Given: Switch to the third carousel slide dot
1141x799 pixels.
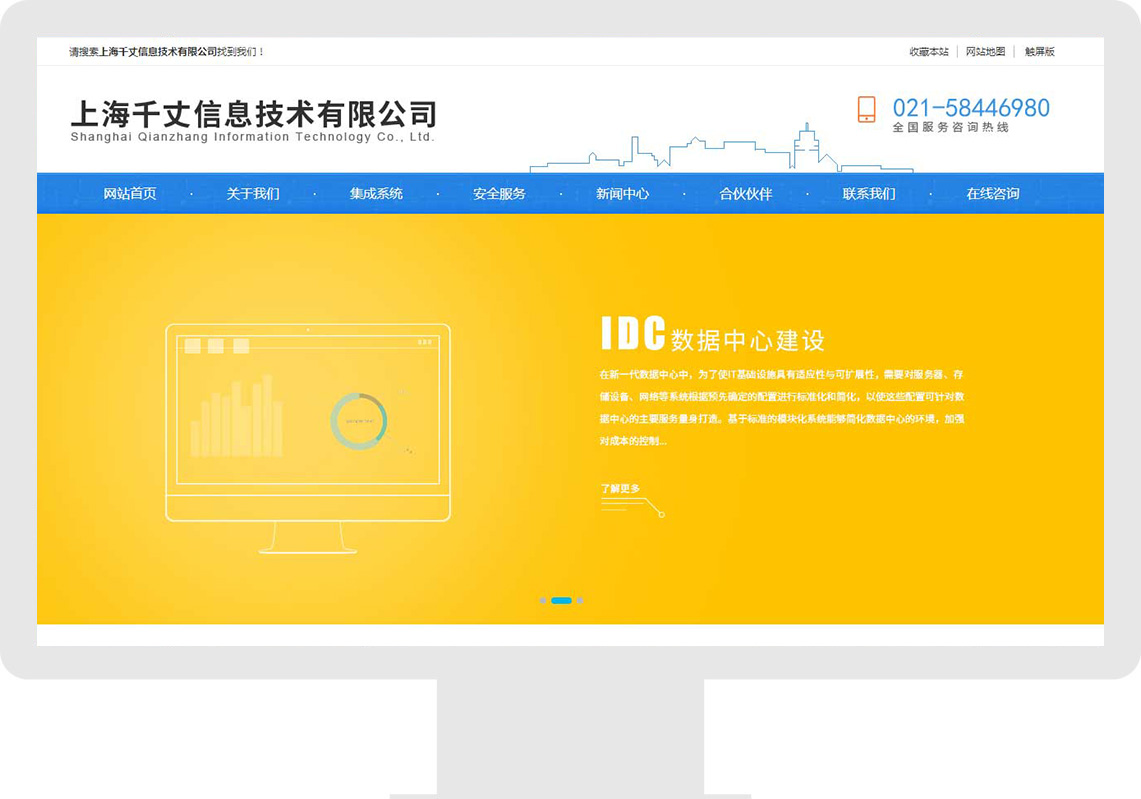Looking at the screenshot, I should tap(580, 601).
